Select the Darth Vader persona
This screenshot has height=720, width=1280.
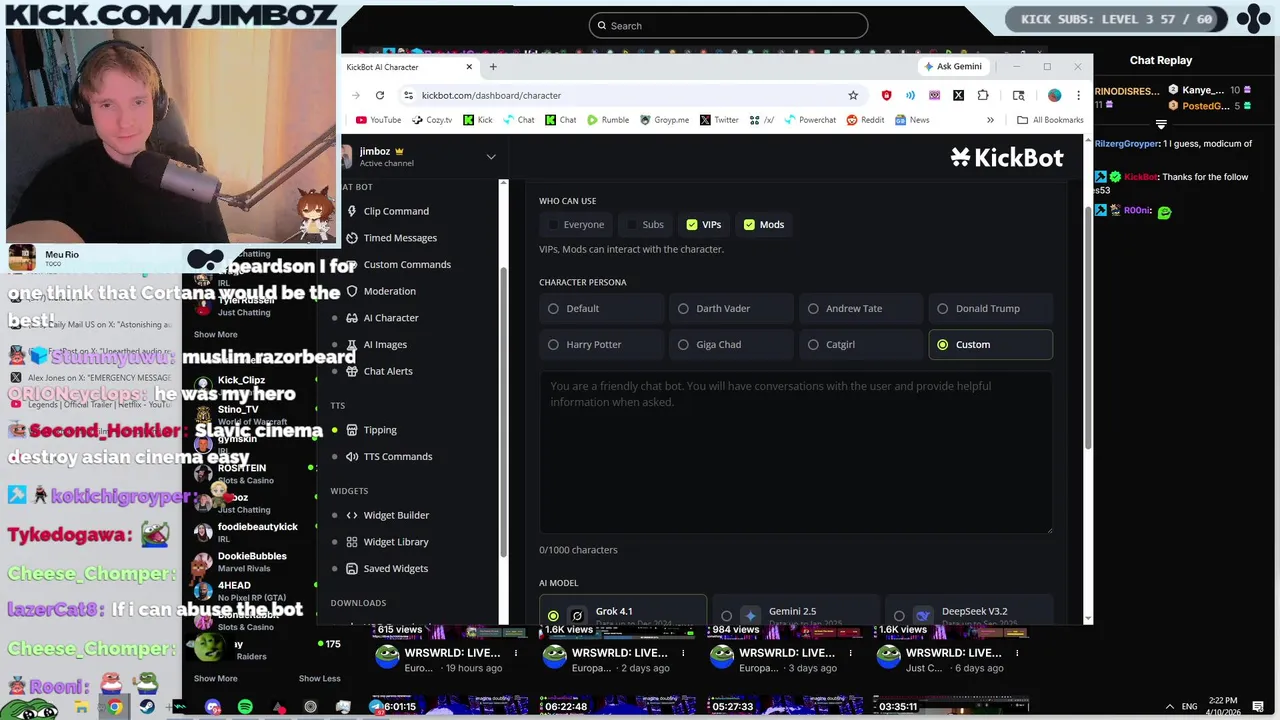click(731, 308)
